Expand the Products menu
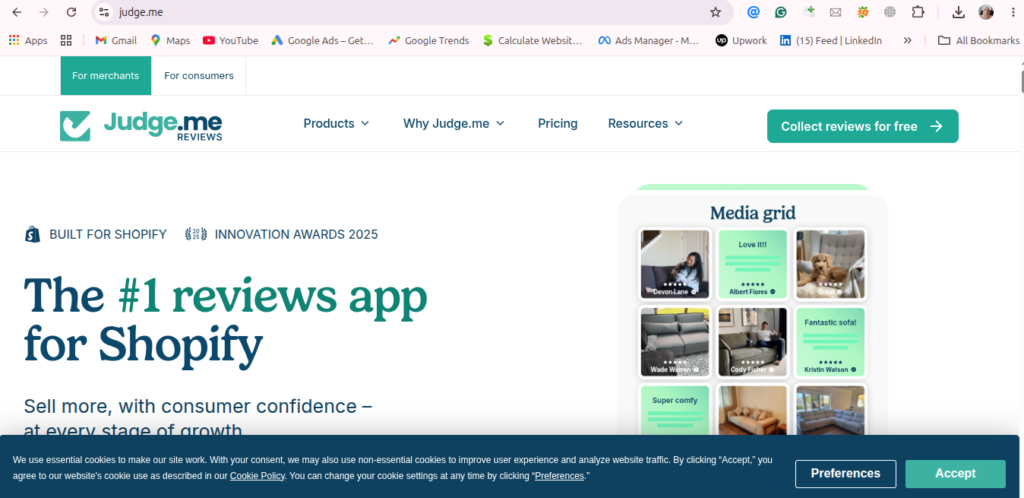Image resolution: width=1024 pixels, height=498 pixels. [x=336, y=123]
